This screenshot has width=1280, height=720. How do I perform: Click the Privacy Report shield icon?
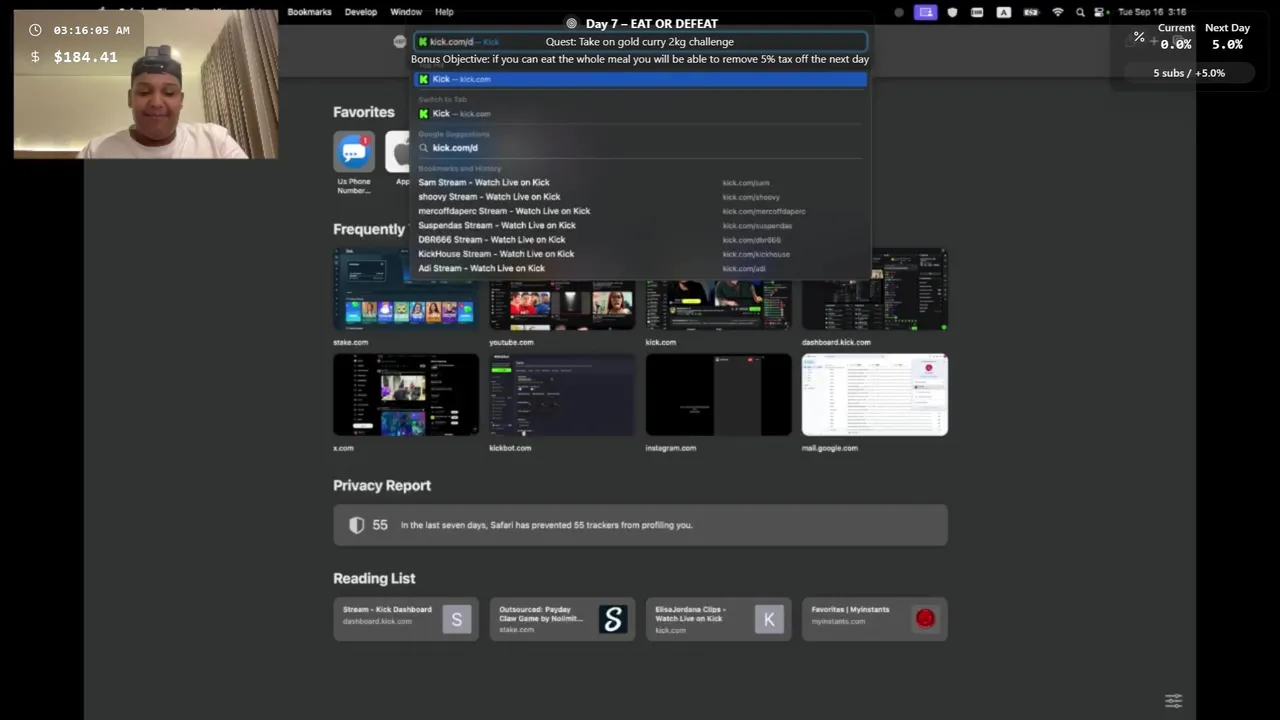point(356,525)
